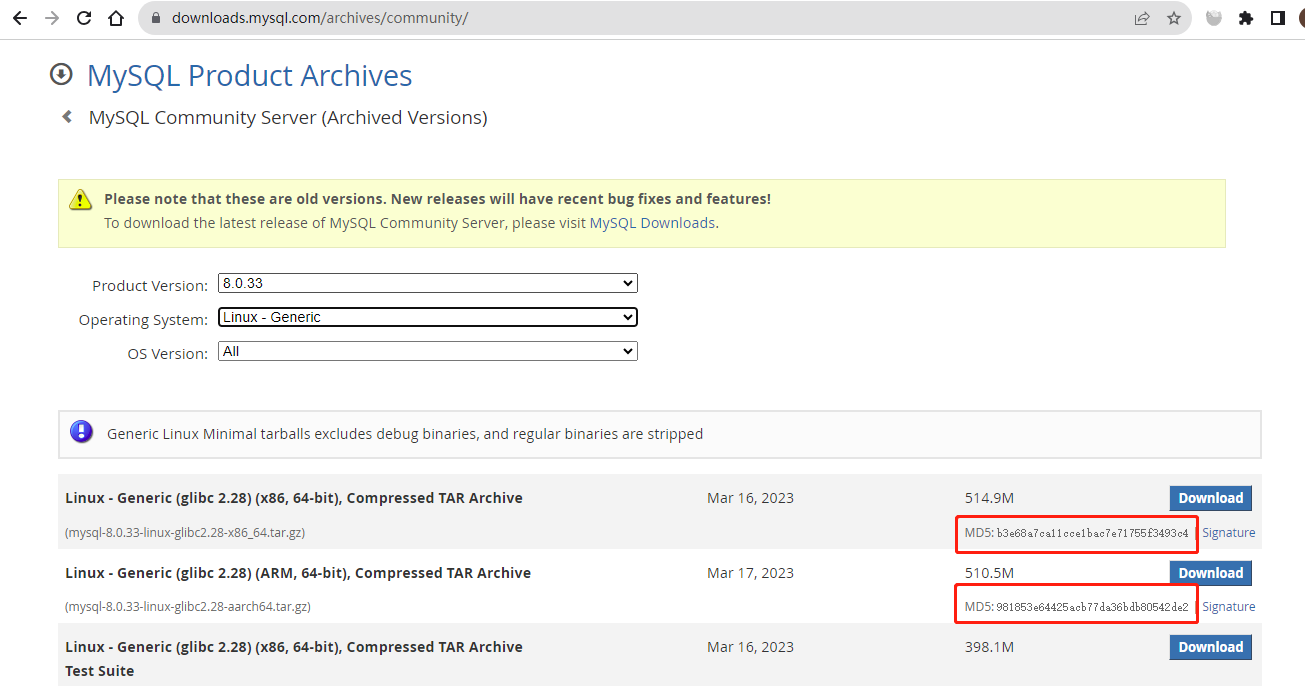Click MySQL Community Server (Archived Versions) subtitle
The image size is (1305, 686).
tap(288, 118)
